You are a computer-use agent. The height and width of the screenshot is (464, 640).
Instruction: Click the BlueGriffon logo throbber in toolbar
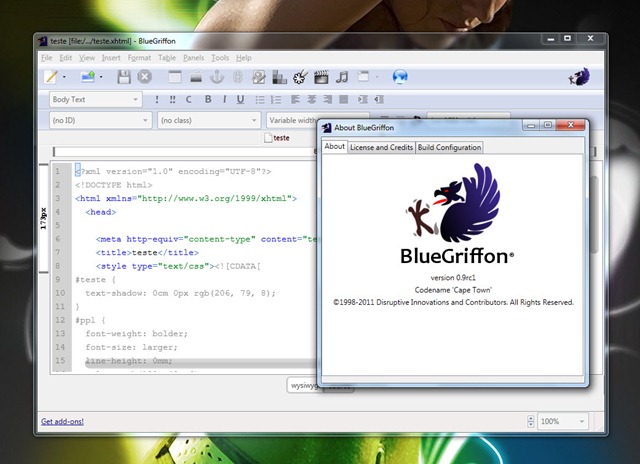click(580, 77)
